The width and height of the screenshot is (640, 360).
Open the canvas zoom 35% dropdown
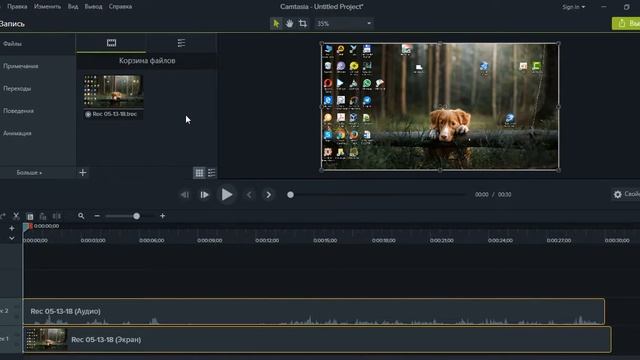click(344, 24)
